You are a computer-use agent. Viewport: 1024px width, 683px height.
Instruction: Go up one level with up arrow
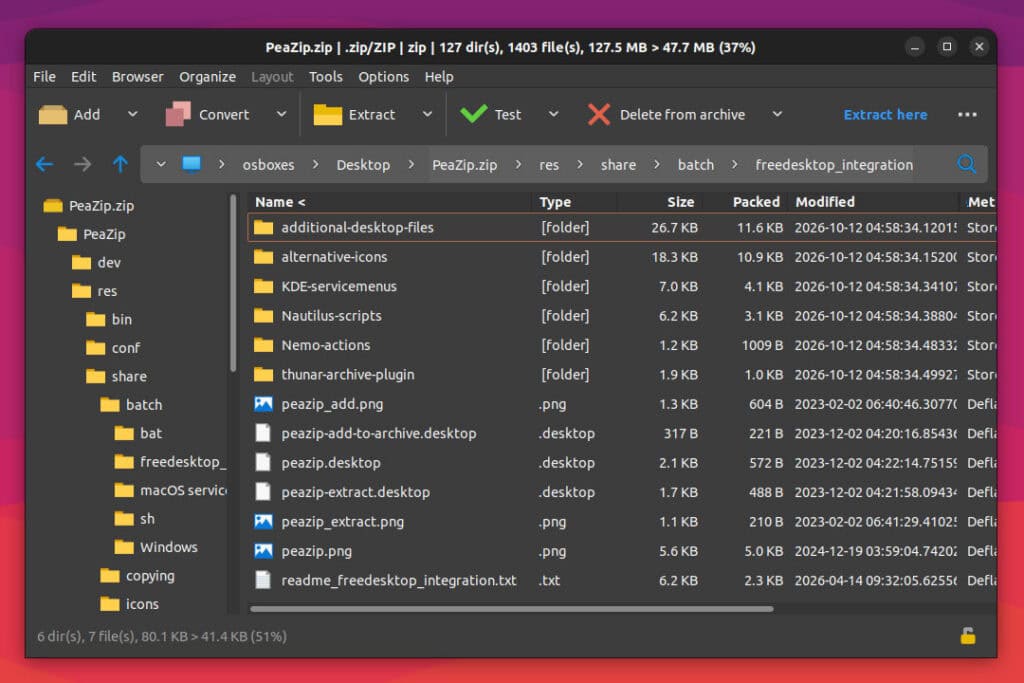120,164
